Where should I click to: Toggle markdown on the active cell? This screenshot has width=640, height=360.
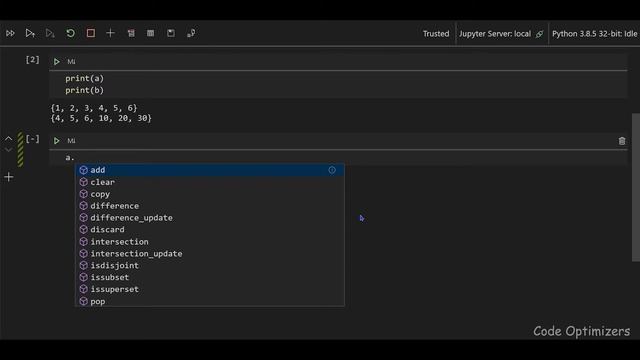(71, 141)
